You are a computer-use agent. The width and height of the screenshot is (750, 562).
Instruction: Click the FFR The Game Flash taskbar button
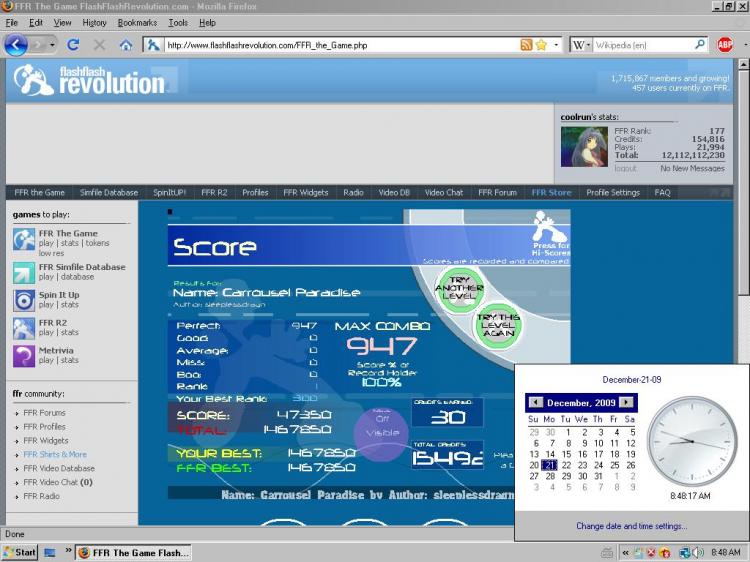click(134, 552)
